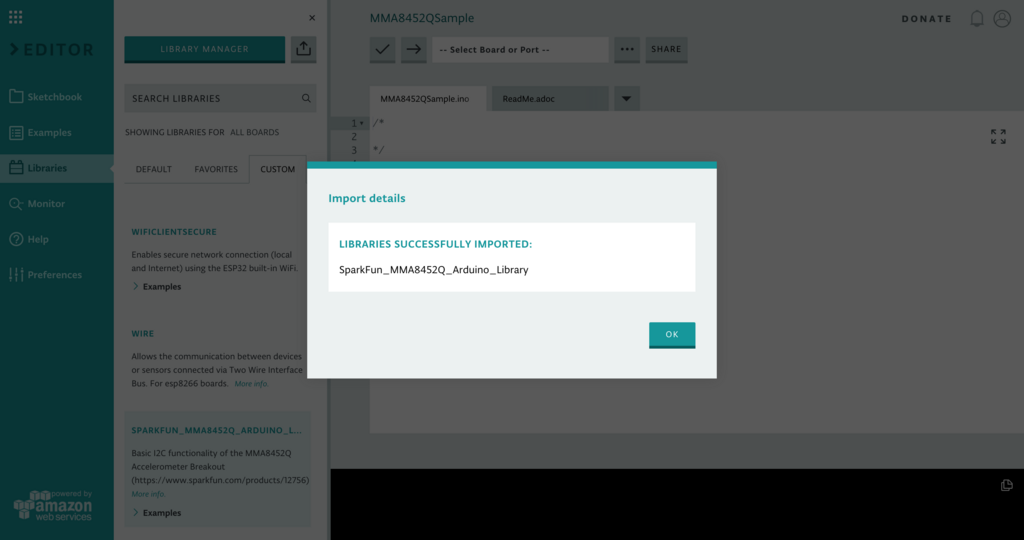Open the apps grid menu icon
This screenshot has width=1024, height=540.
16,17
